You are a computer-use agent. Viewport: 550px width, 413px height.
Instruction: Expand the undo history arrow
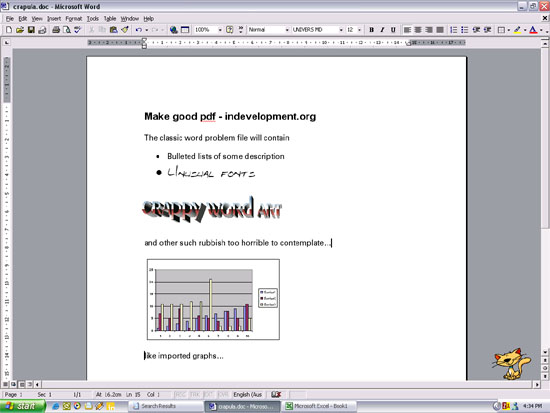[x=146, y=30]
